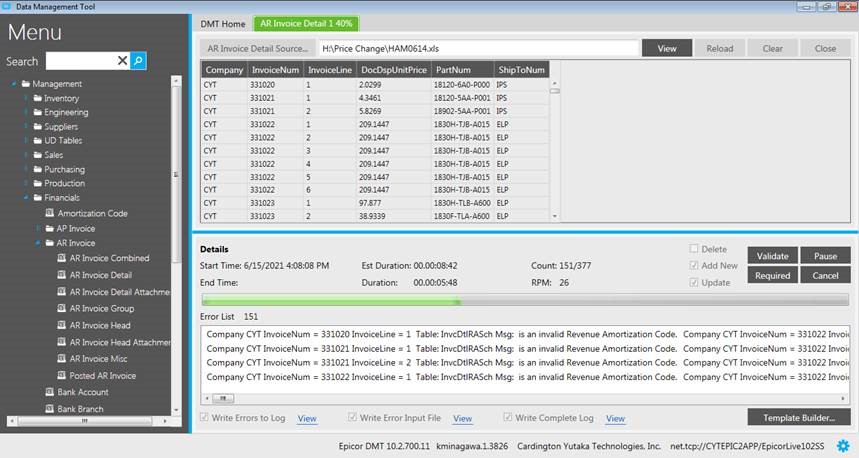Toggle Write Error Input File checkbox
The height and width of the screenshot is (458, 859).
click(352, 417)
